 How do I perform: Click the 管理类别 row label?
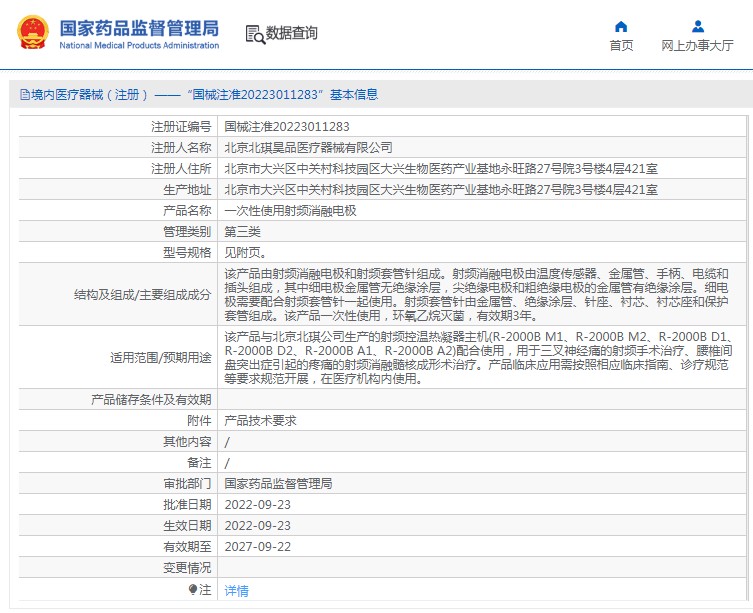pos(187,232)
